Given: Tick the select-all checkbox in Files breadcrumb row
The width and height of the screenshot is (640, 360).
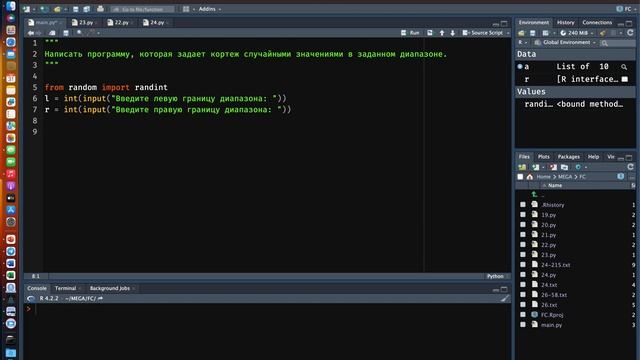Looking at the screenshot, I should point(520,177).
